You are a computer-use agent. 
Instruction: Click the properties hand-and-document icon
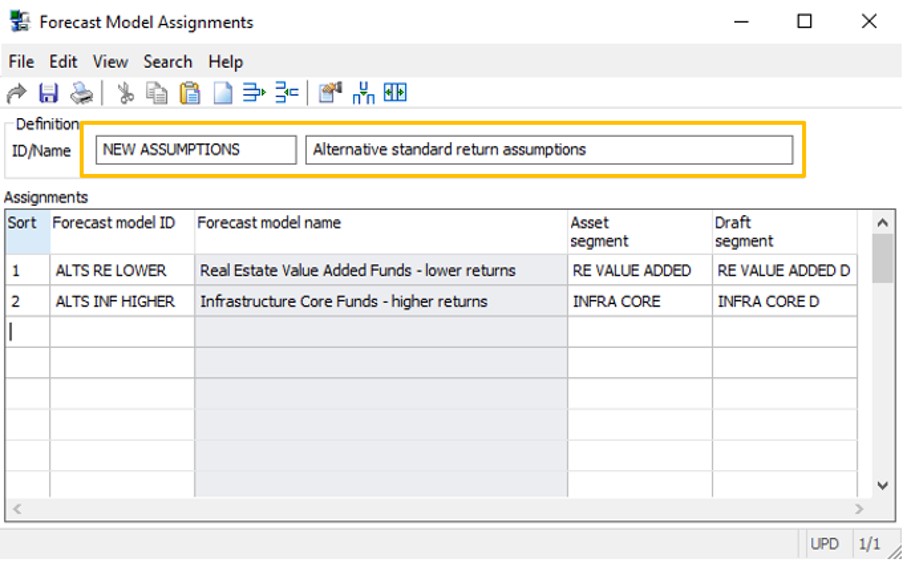330,92
